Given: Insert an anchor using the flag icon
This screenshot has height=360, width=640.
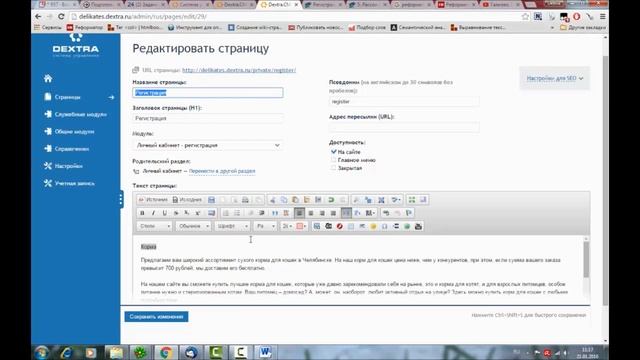Looking at the screenshot, I should tap(409, 213).
